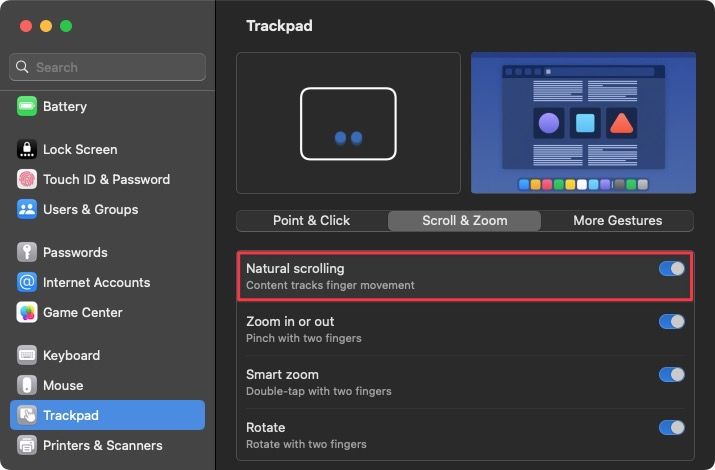Toggle the Smart zoom switch
715x470 pixels.
[x=671, y=375]
